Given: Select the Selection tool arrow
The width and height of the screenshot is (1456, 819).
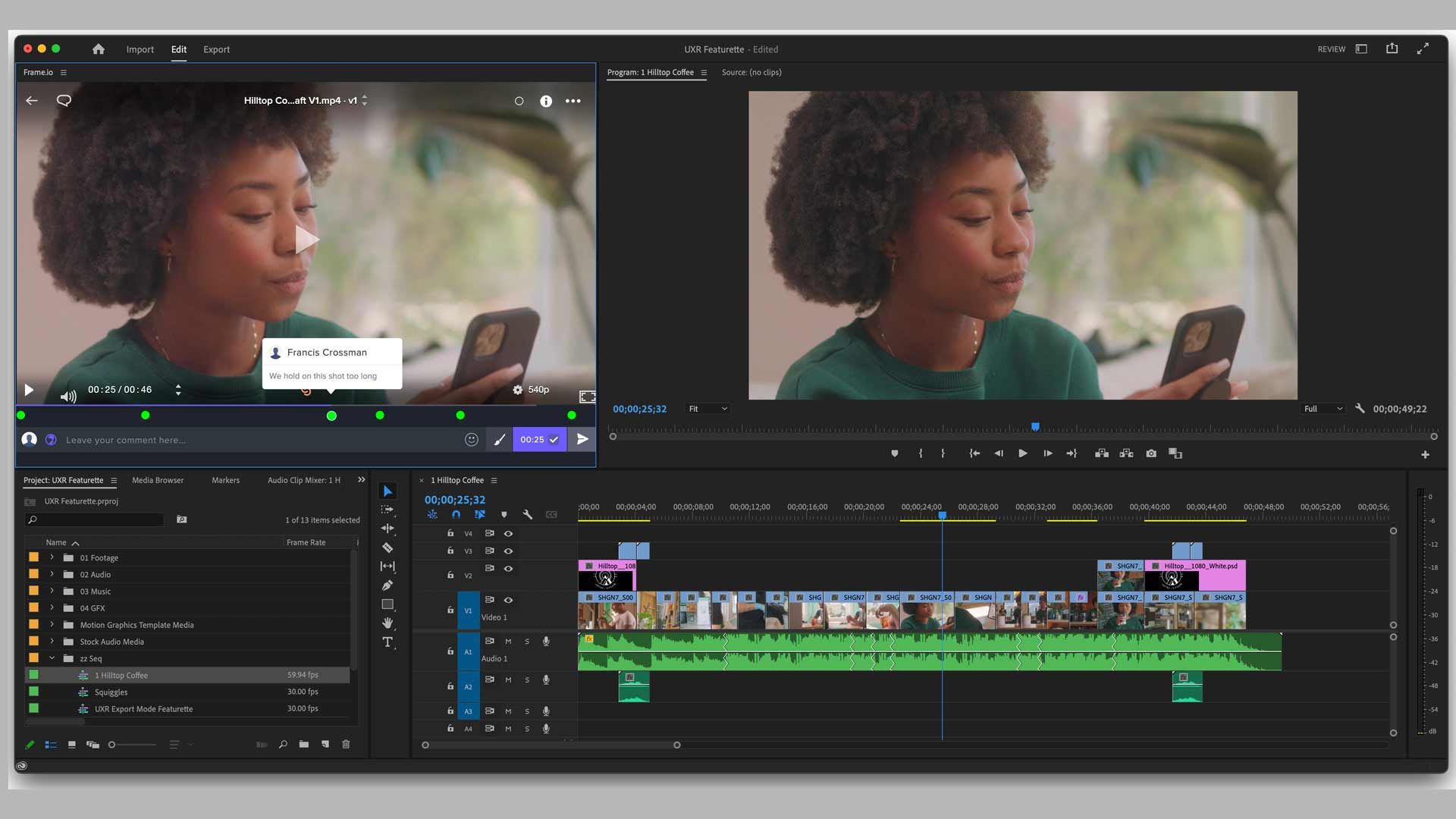Looking at the screenshot, I should point(388,491).
